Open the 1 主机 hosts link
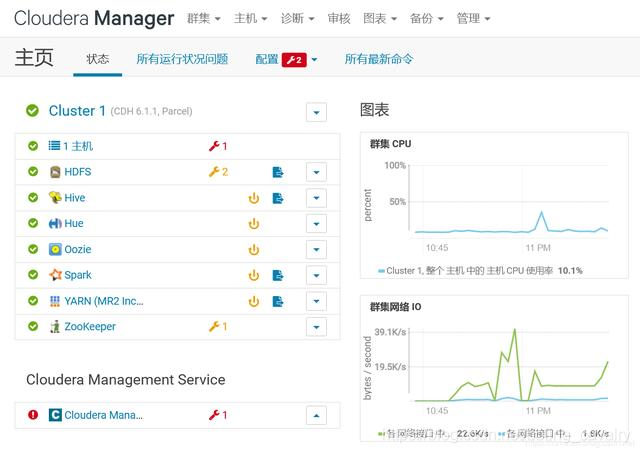The width and height of the screenshot is (640, 453). click(78, 146)
